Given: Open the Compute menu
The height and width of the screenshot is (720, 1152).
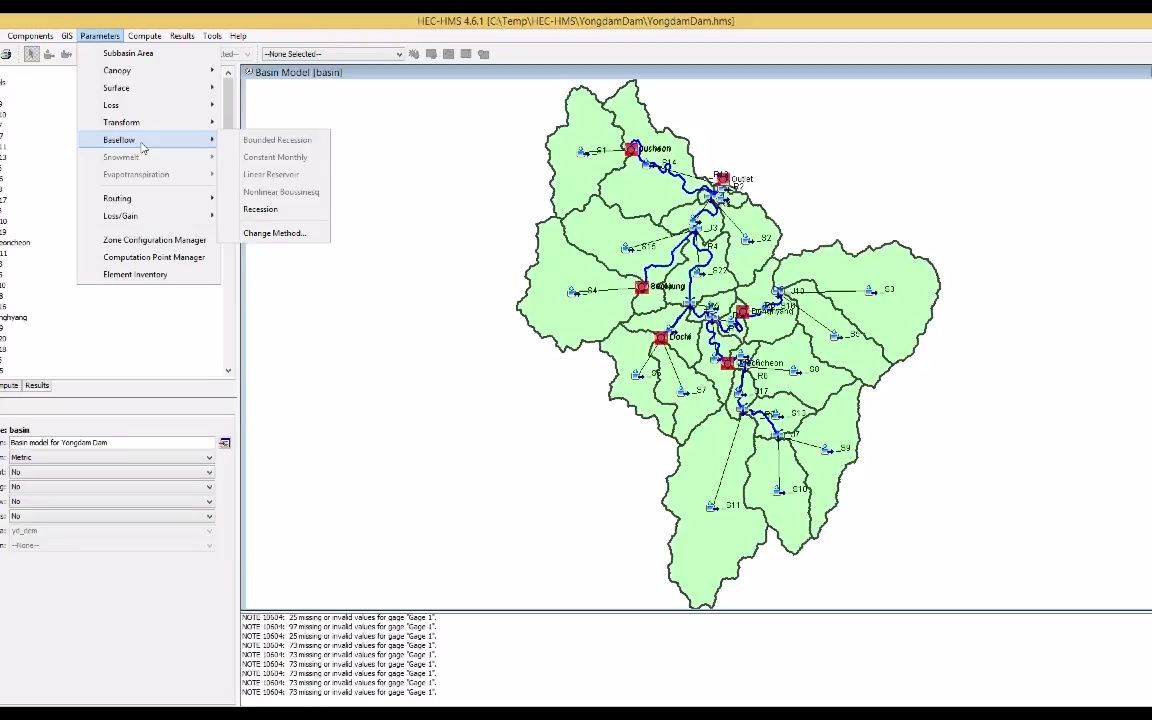Looking at the screenshot, I should [144, 35].
